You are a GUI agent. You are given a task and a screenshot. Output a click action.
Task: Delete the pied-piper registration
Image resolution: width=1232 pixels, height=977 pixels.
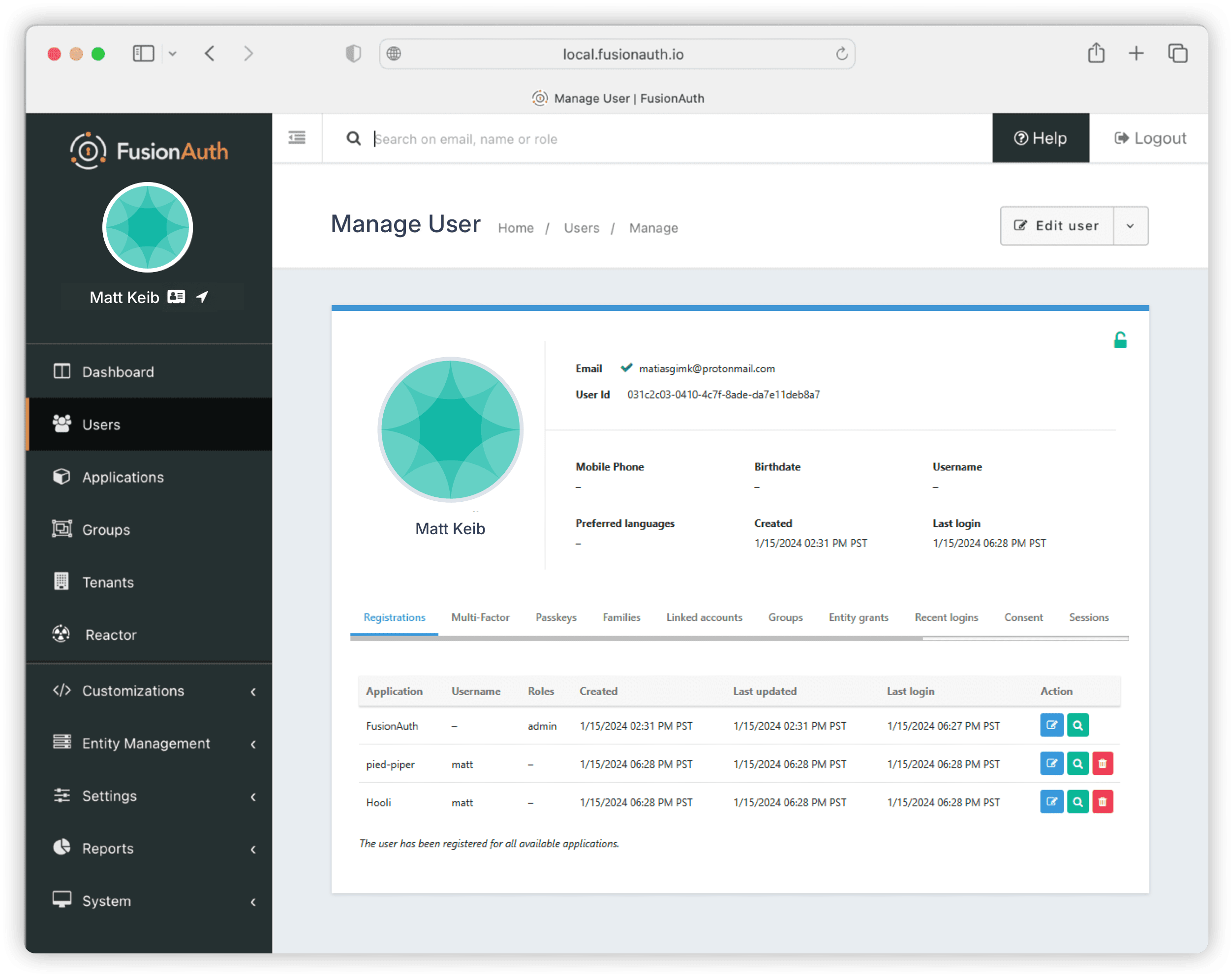pos(1103,763)
